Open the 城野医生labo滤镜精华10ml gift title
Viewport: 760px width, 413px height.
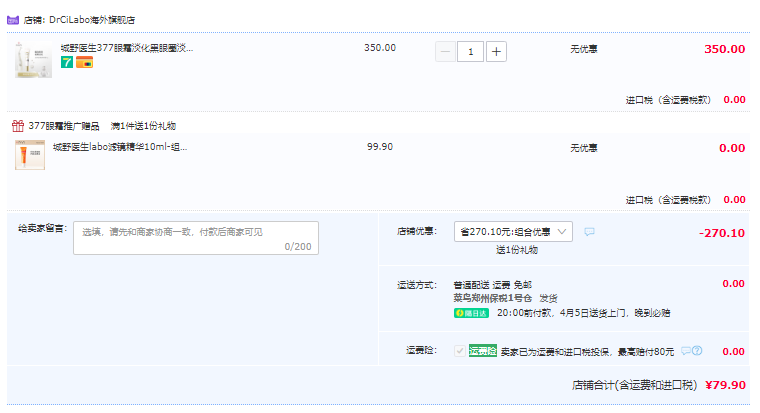(x=120, y=147)
